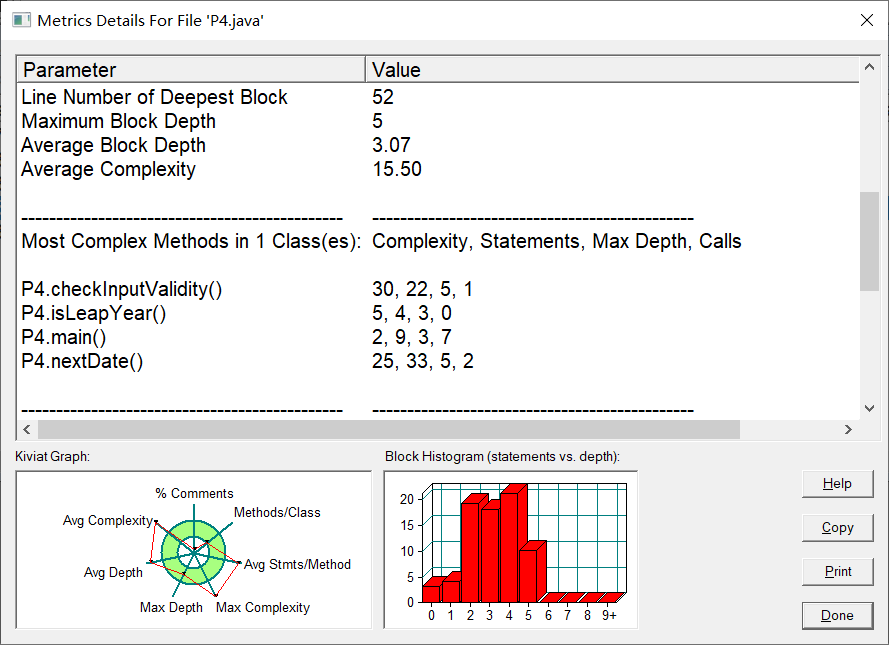This screenshot has width=889, height=645.
Task: Click the window app icon in title bar
Action: point(22,20)
